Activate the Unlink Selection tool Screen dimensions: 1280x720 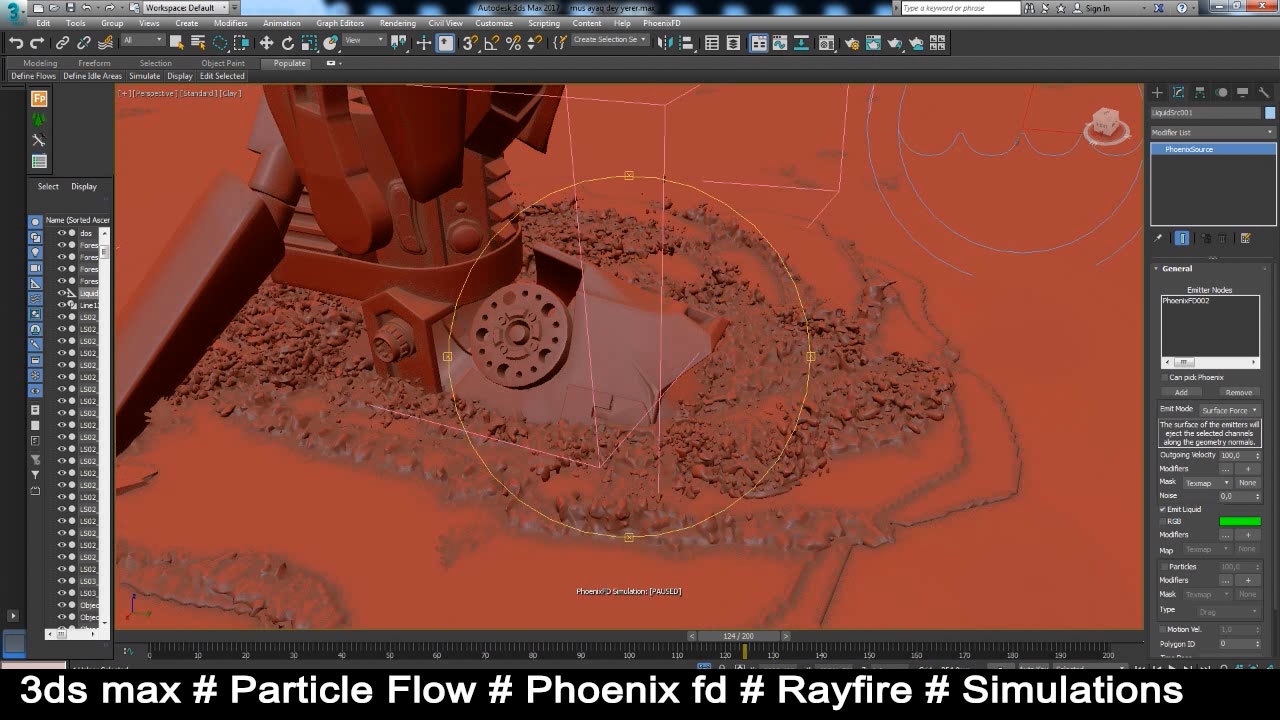tap(84, 43)
